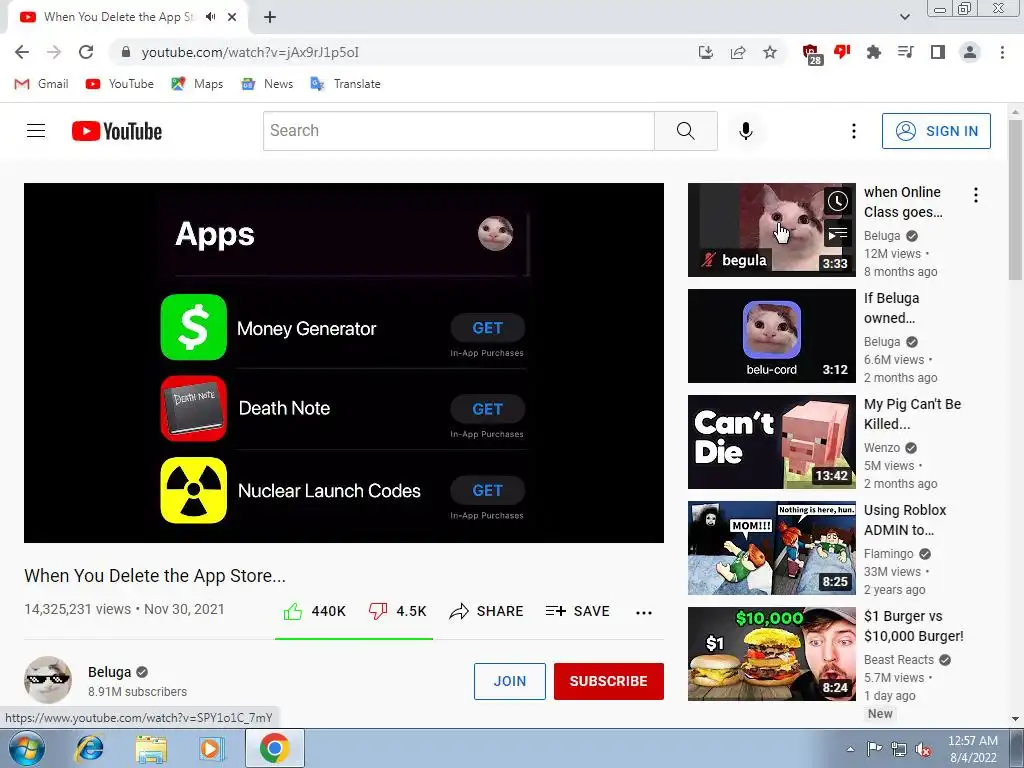Click the Share arrow button
This screenshot has height=768, width=1024.
(487, 611)
